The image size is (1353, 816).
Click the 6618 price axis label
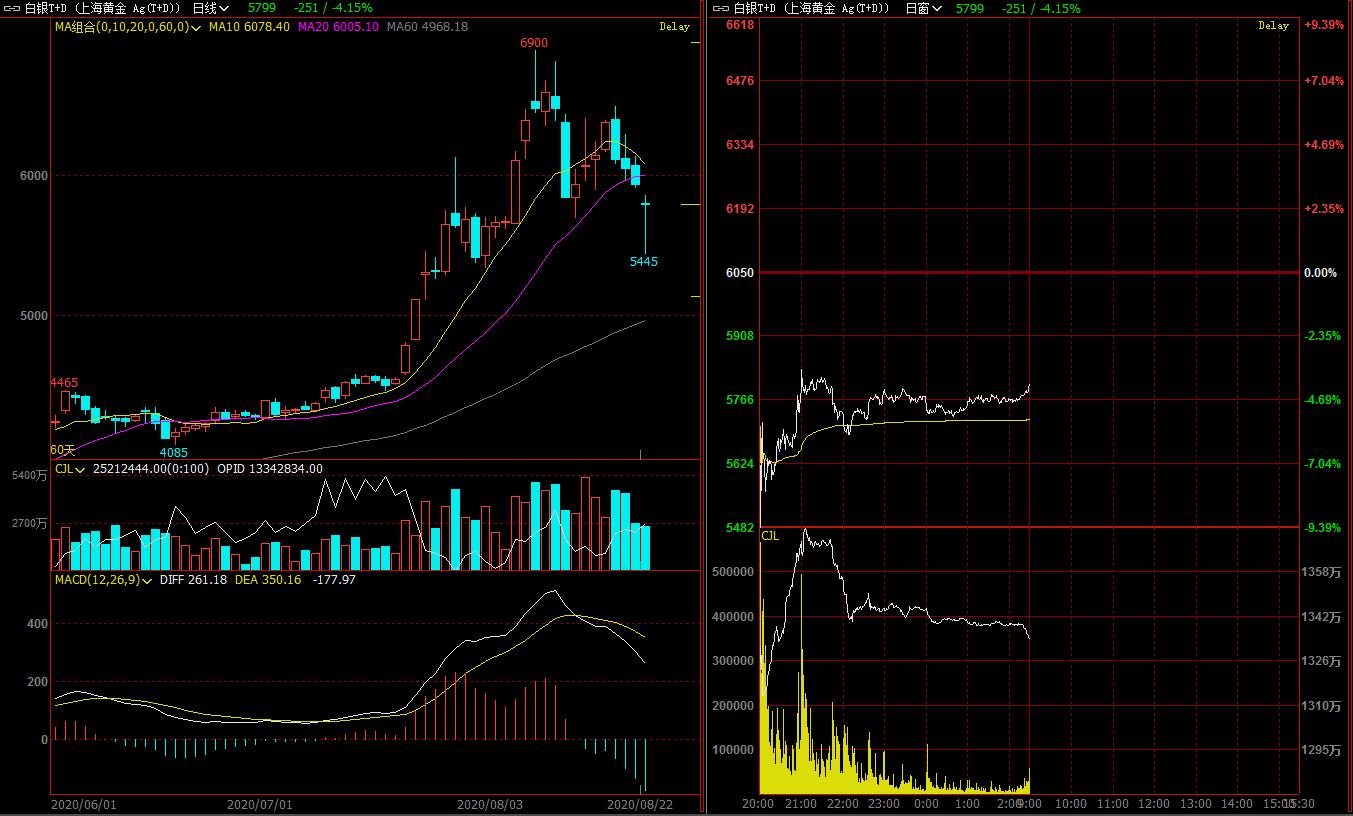(740, 25)
